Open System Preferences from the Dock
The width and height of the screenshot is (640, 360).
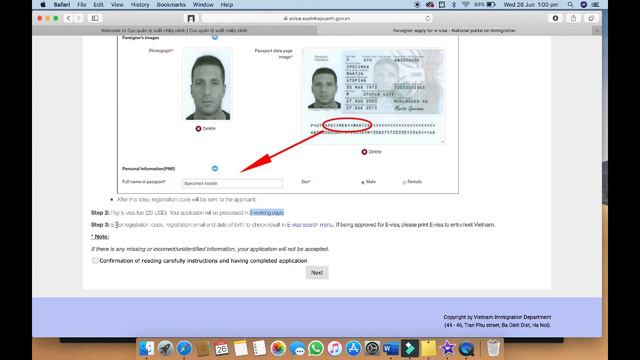372,349
